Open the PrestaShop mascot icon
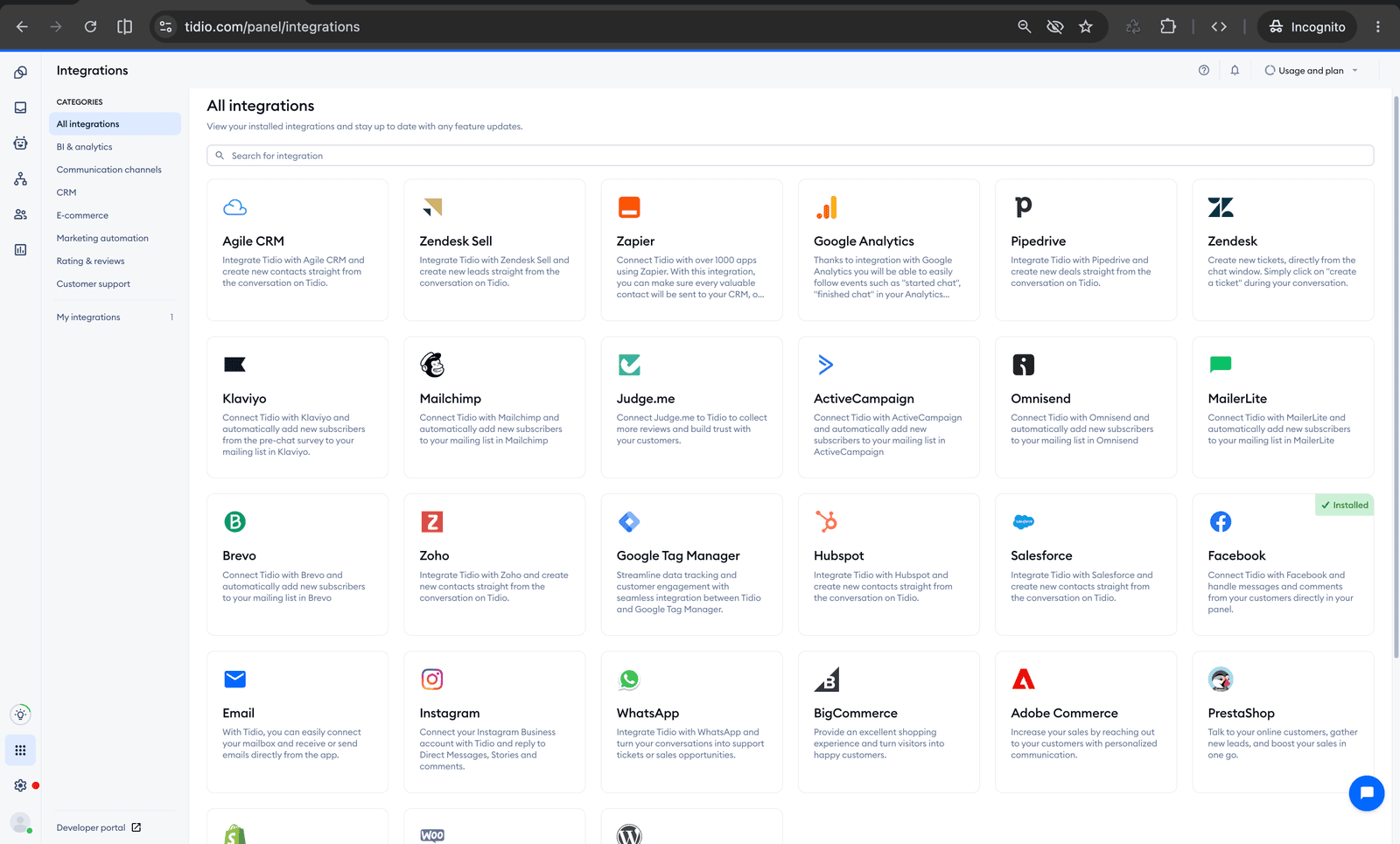This screenshot has height=844, width=1400. tap(1221, 680)
